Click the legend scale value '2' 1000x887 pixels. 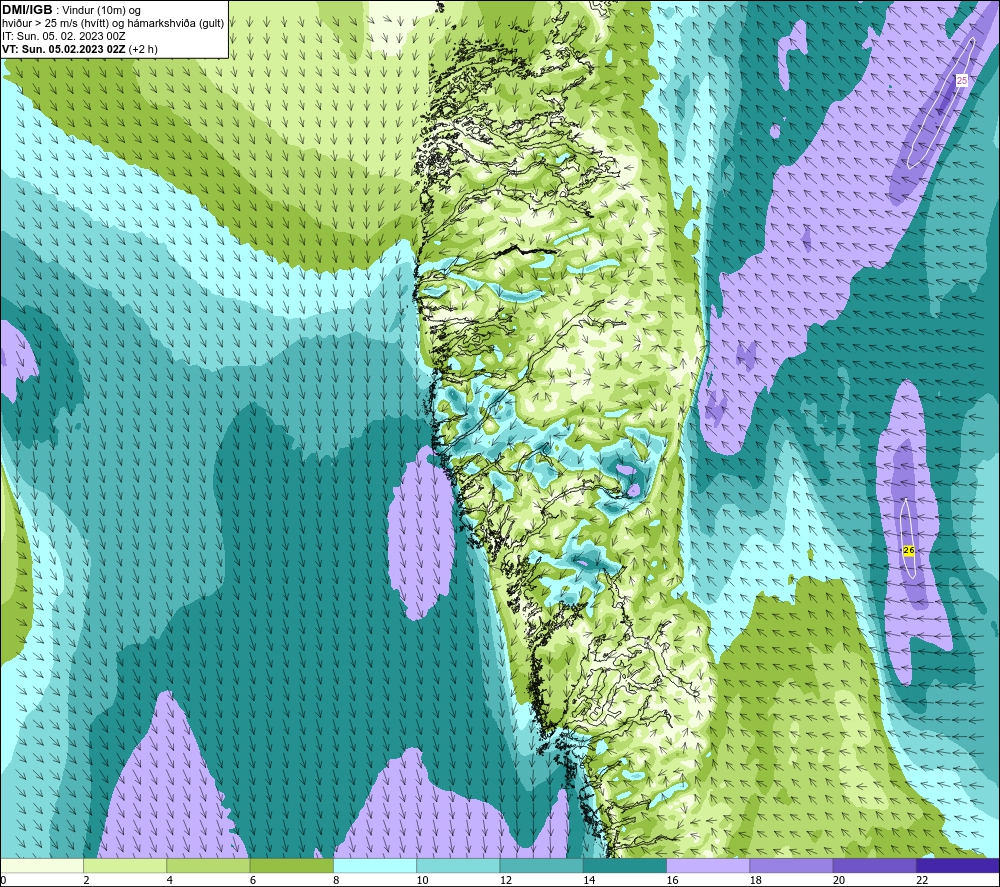(86, 880)
